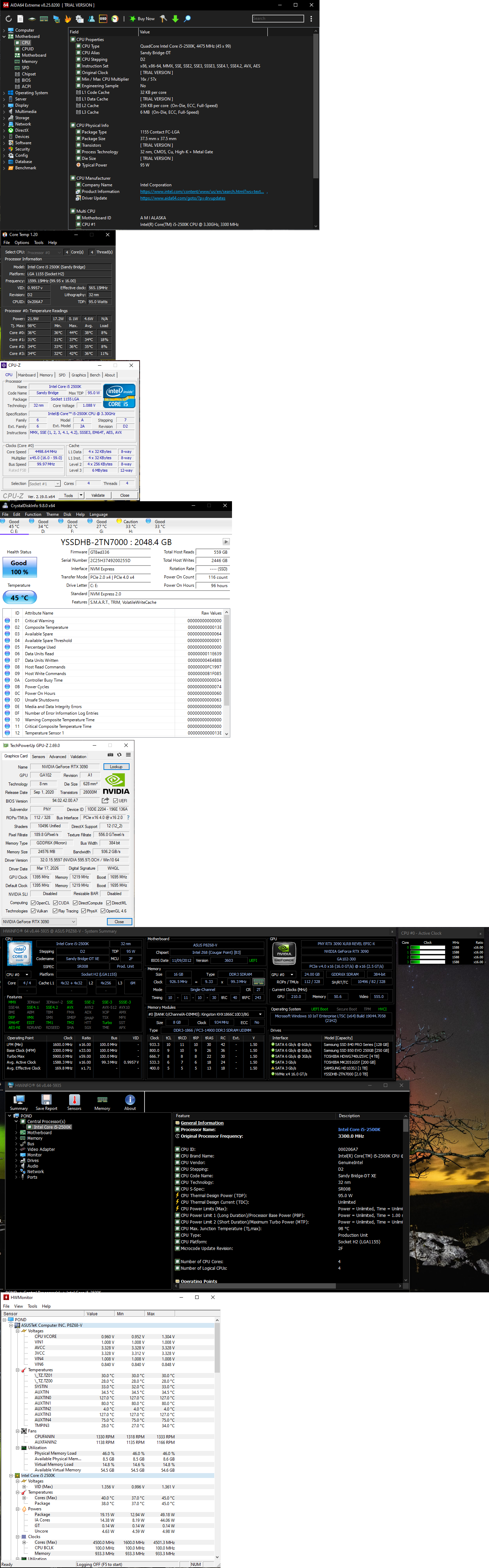Open CrystalDiskInfo Function menu

(x=33, y=514)
